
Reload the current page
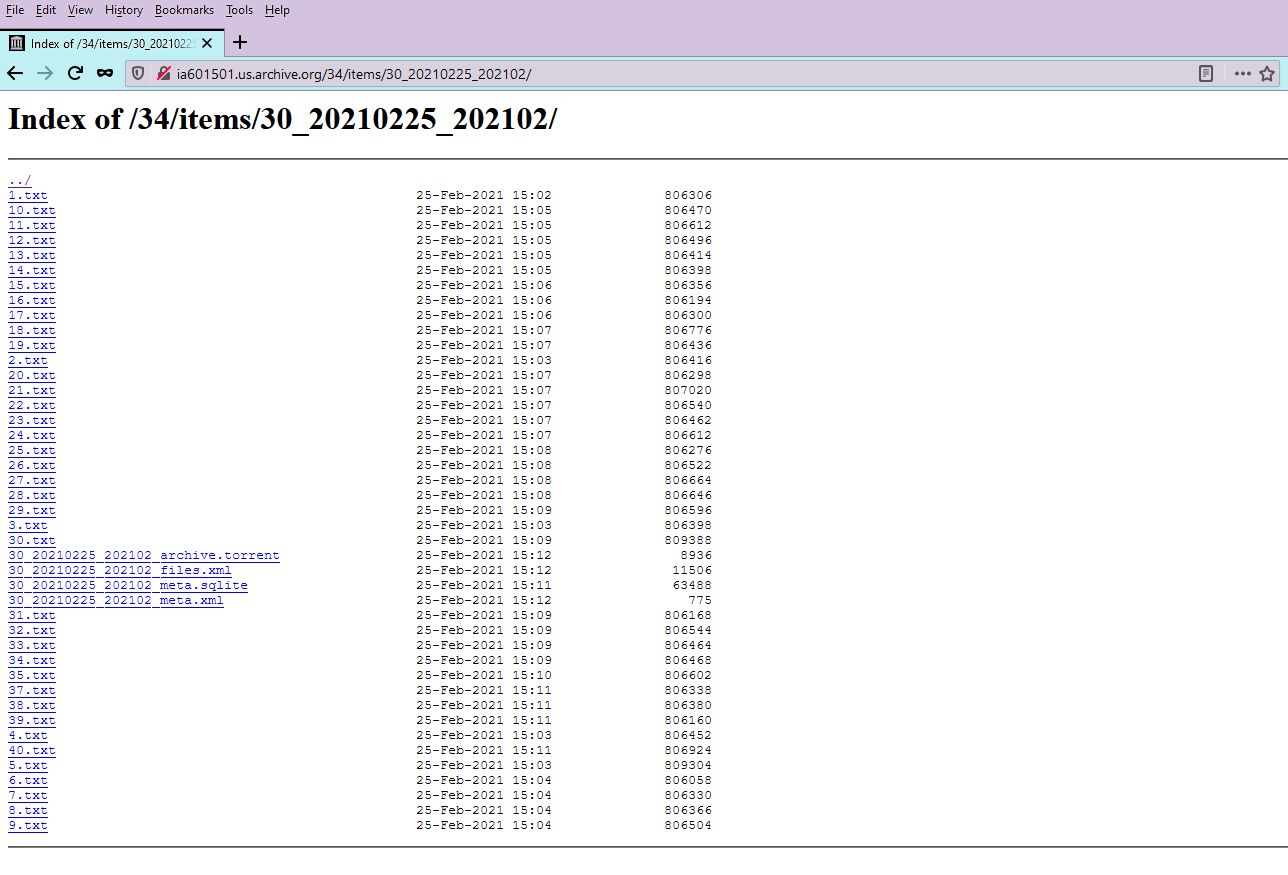pos(74,73)
